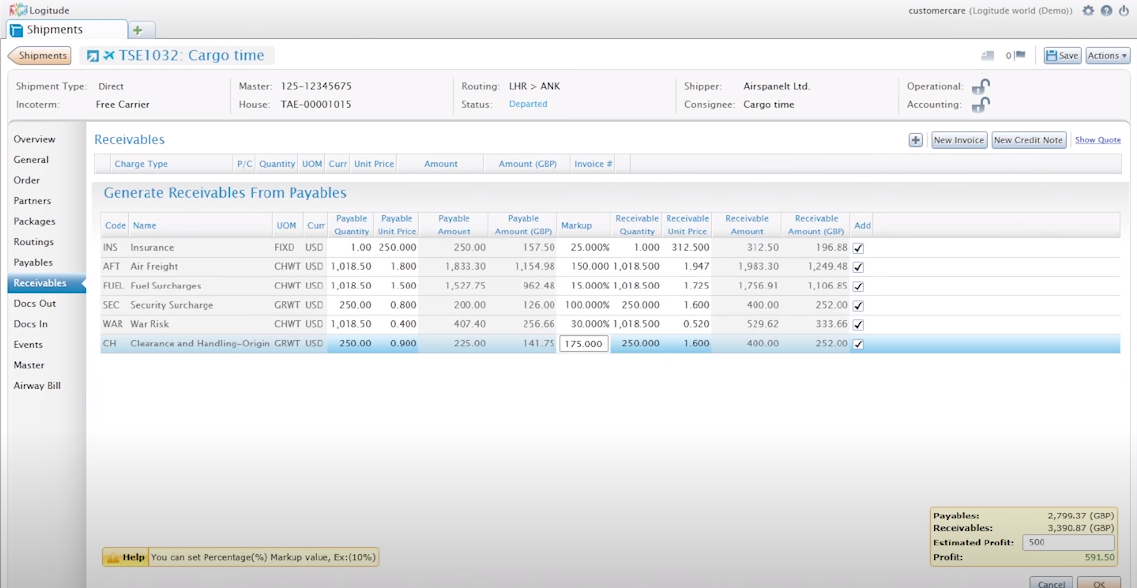Open the Docs Out section
The image size is (1137, 588).
[35, 303]
